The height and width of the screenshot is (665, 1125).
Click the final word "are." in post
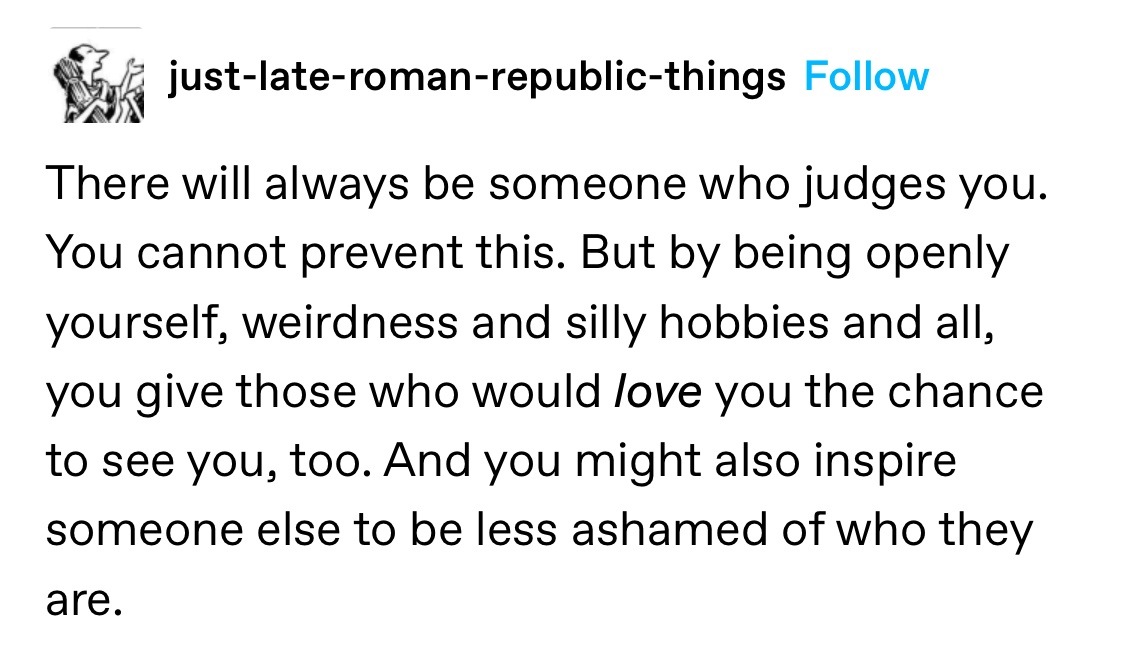(x=85, y=602)
